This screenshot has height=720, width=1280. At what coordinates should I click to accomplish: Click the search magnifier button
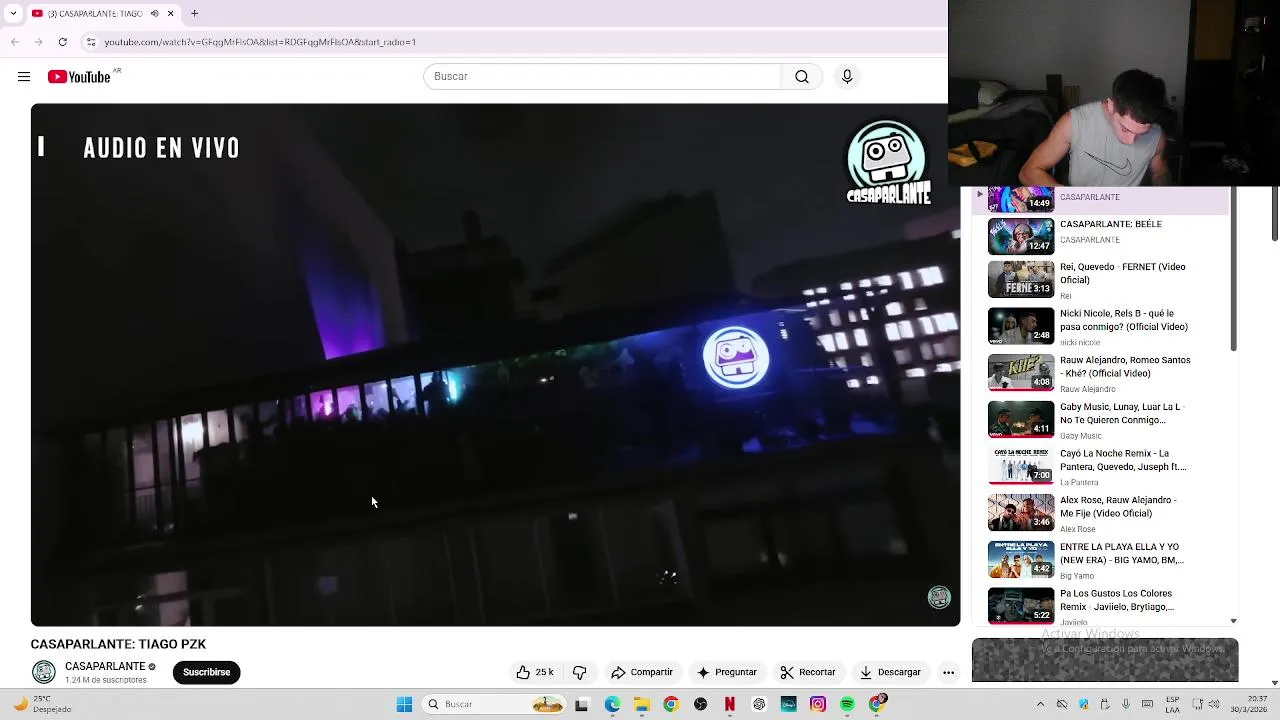(x=802, y=77)
